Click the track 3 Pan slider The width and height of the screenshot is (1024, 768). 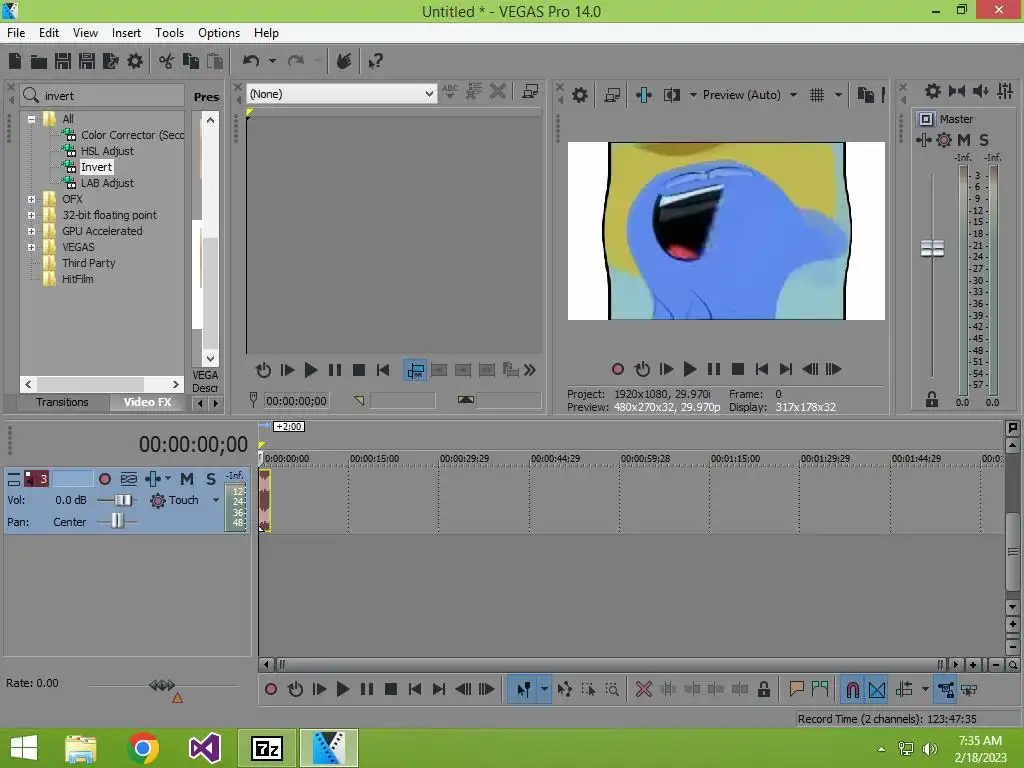[x=116, y=521]
